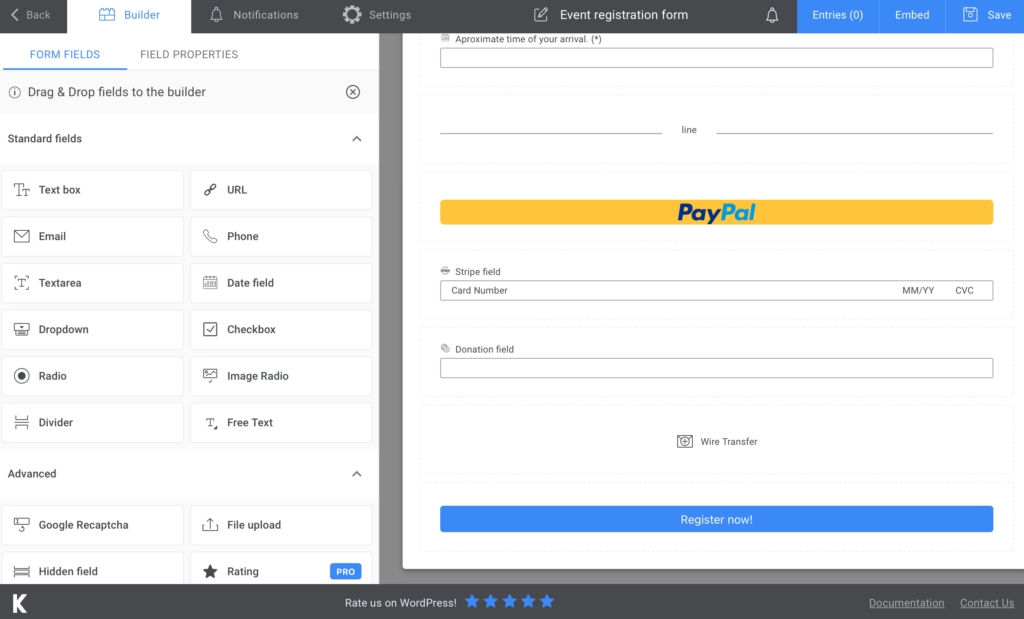
Task: Click the fifth rating star in footer
Action: [x=547, y=601]
